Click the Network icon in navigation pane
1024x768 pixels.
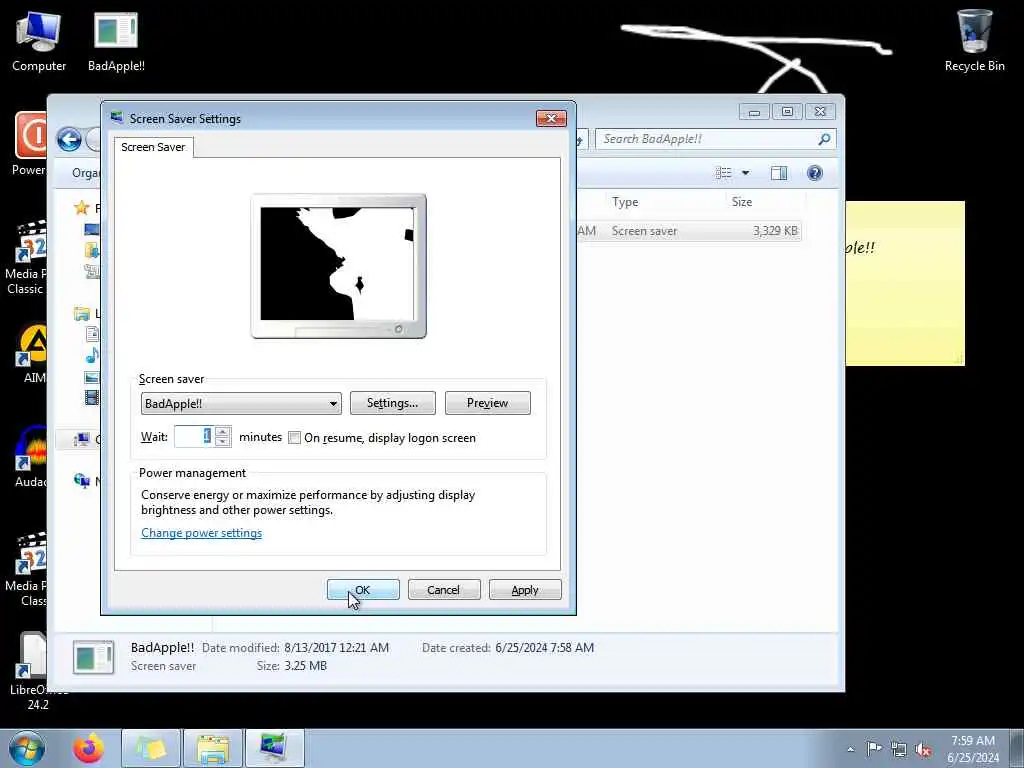coord(82,481)
